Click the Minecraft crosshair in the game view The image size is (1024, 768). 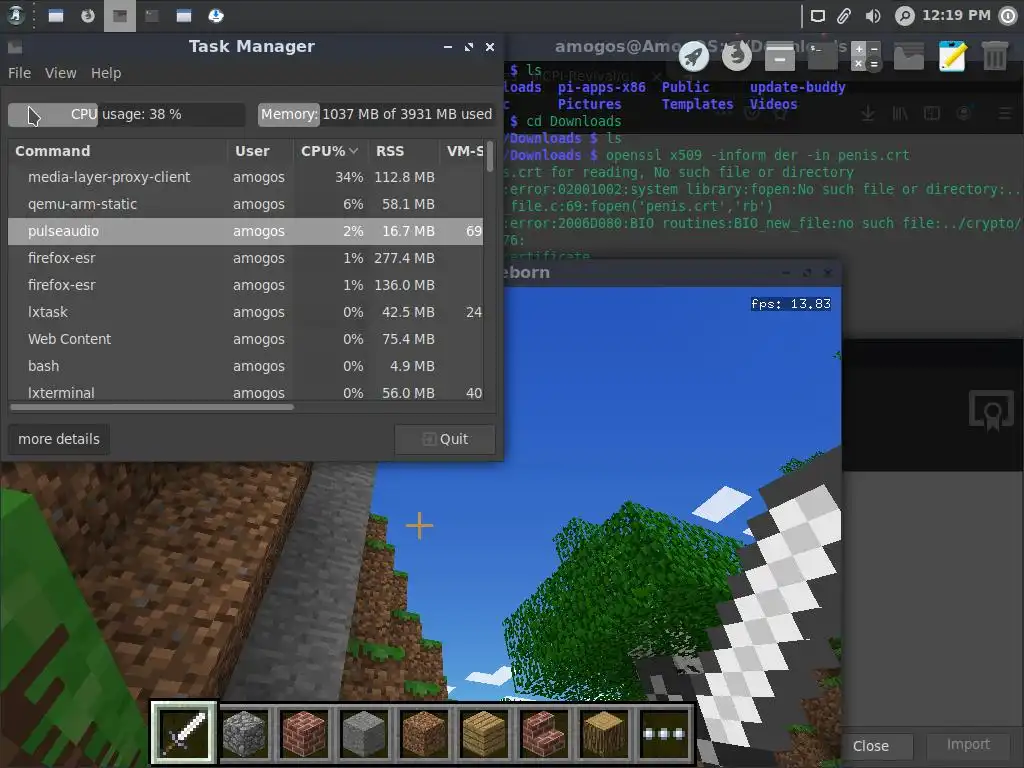419,526
